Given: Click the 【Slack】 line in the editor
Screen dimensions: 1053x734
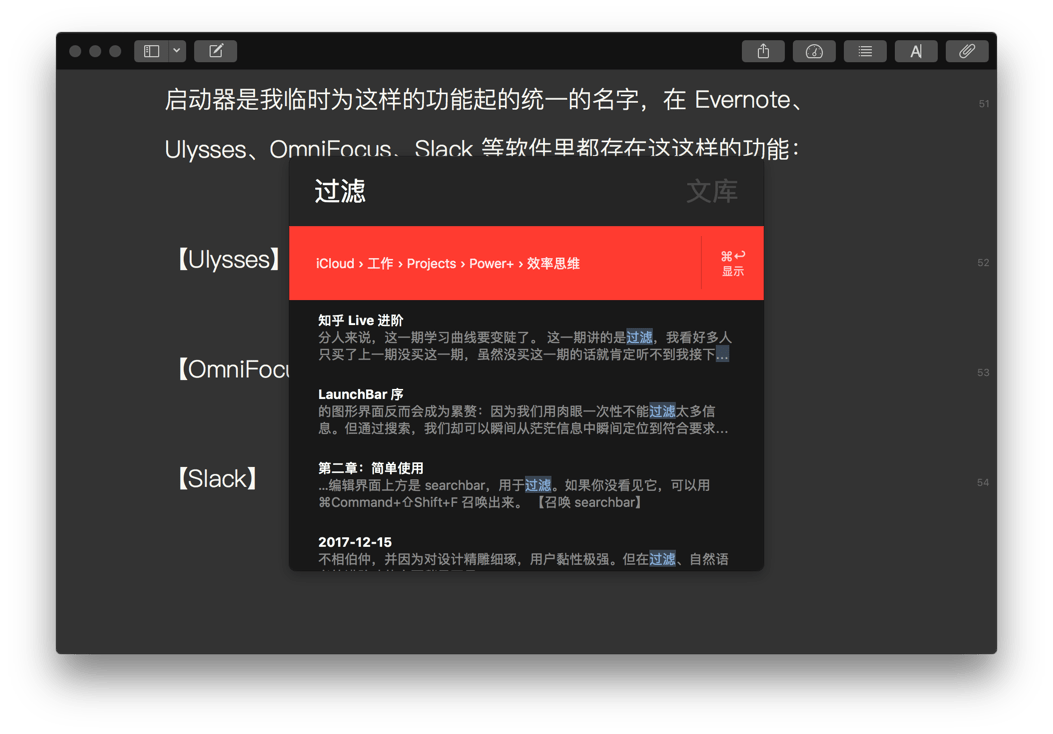Looking at the screenshot, I should (x=217, y=479).
